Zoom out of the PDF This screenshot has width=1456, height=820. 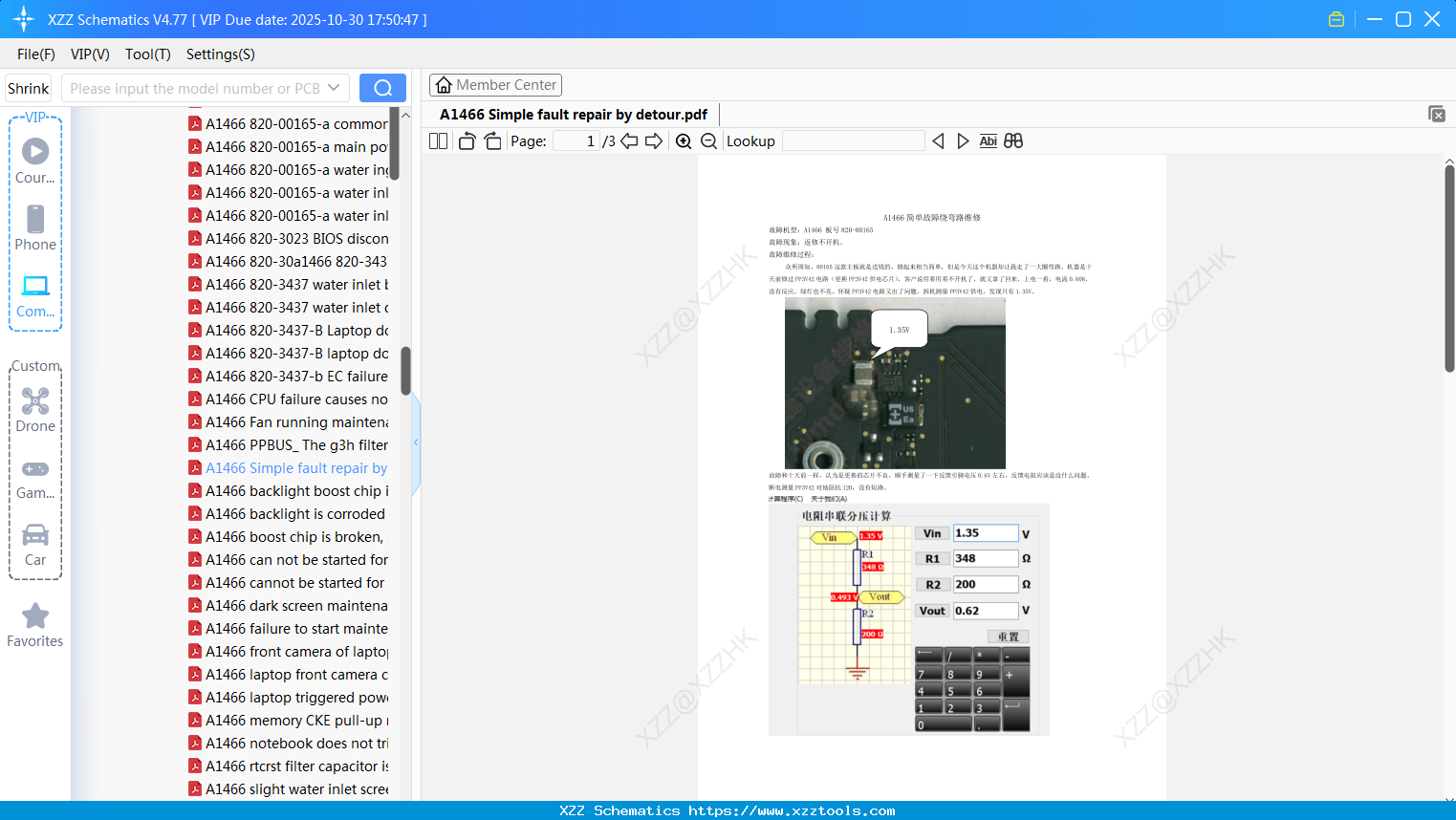tap(708, 141)
